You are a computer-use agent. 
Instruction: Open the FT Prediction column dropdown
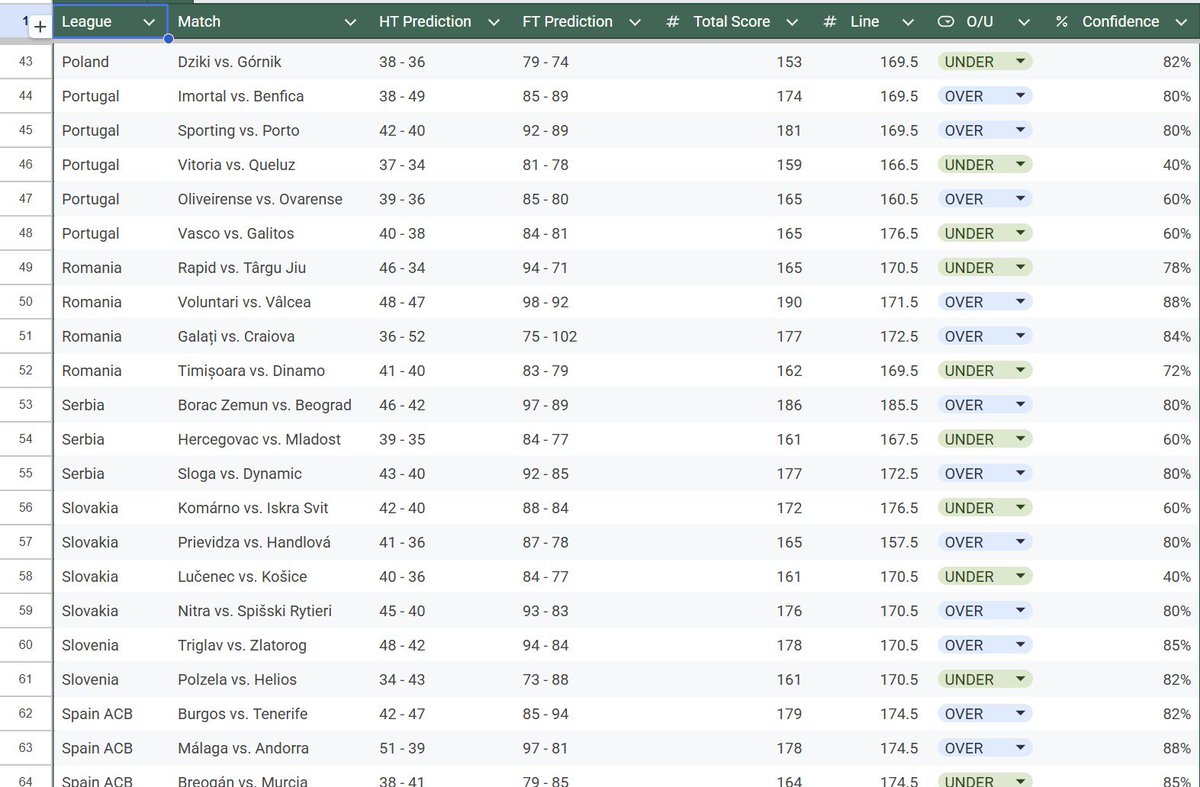(x=634, y=22)
